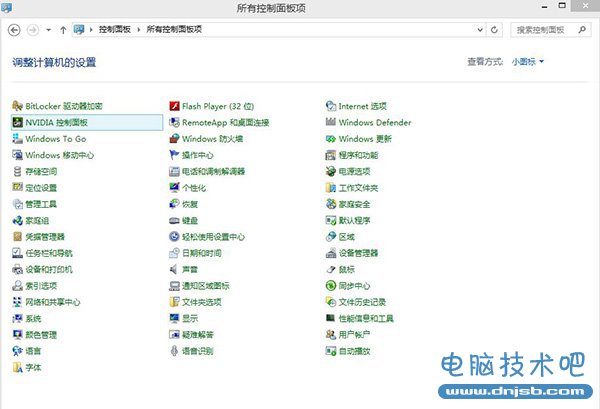This screenshot has height=409, width=600.
Task: Open the 文件夹选项 link
Action: click(202, 302)
